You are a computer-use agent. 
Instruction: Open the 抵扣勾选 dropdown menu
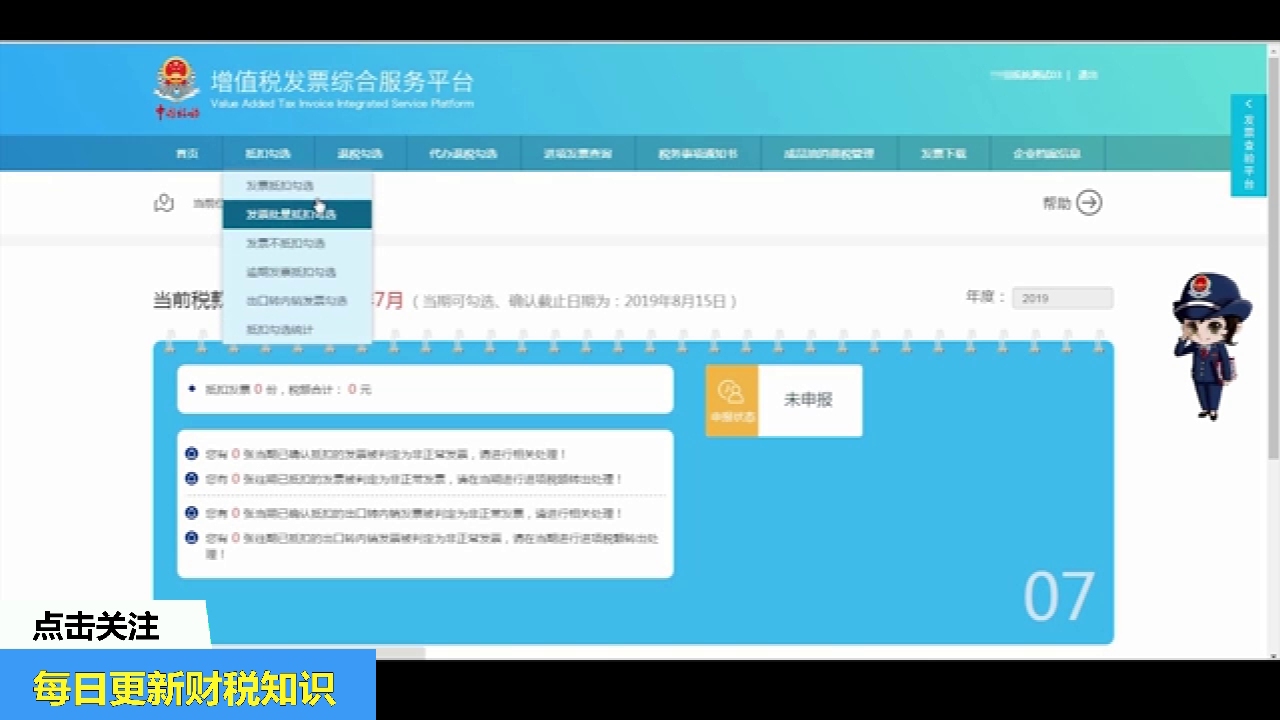[268, 153]
